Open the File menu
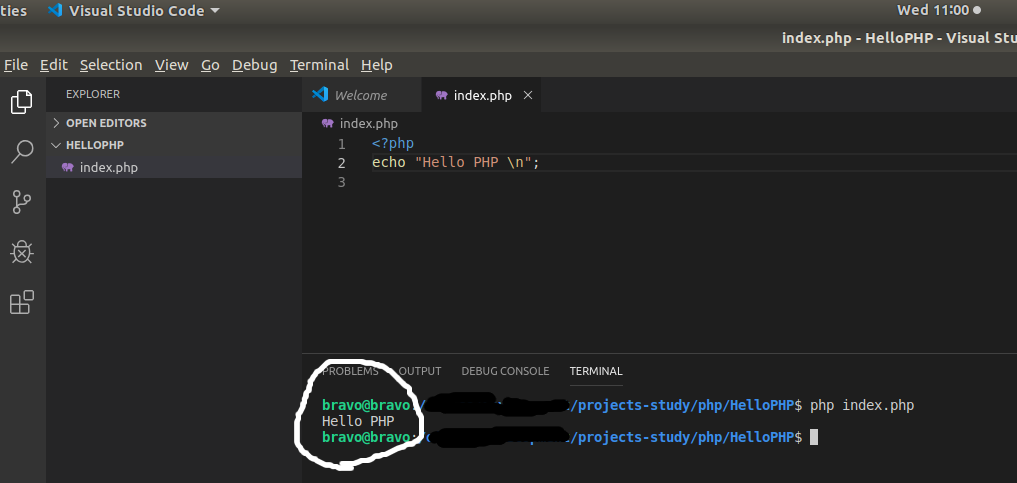The height and width of the screenshot is (483, 1017). (x=16, y=65)
